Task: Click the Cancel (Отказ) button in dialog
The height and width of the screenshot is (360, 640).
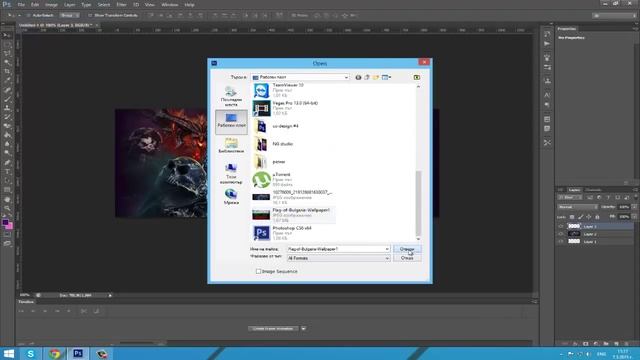Action: (x=407, y=258)
